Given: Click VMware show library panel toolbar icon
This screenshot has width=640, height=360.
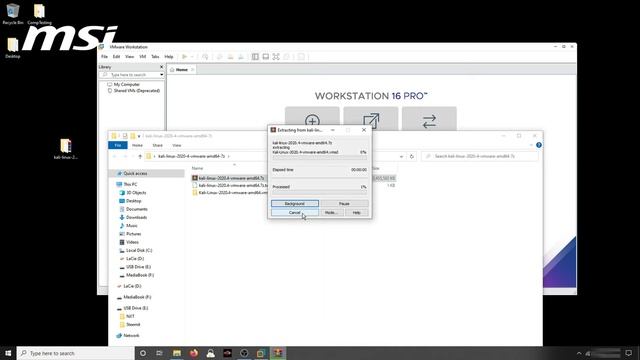Looking at the screenshot, I should 255,57.
